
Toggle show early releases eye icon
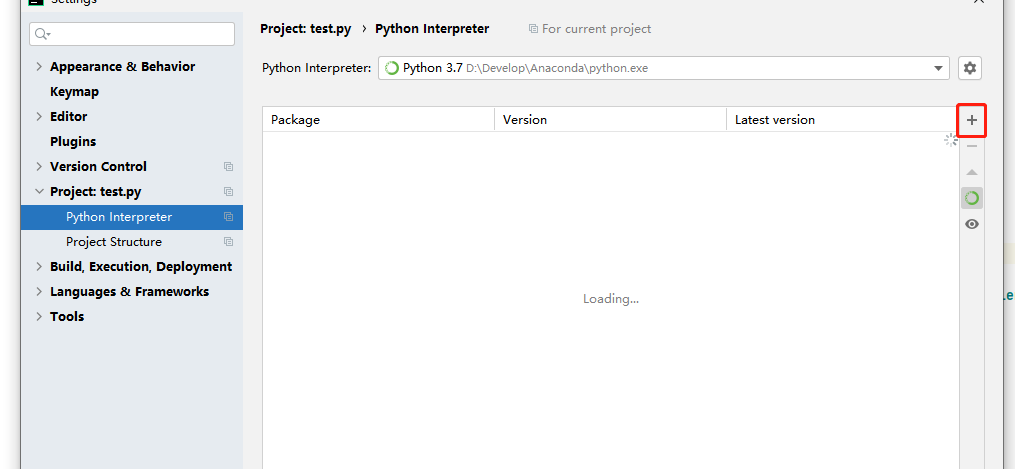point(972,224)
